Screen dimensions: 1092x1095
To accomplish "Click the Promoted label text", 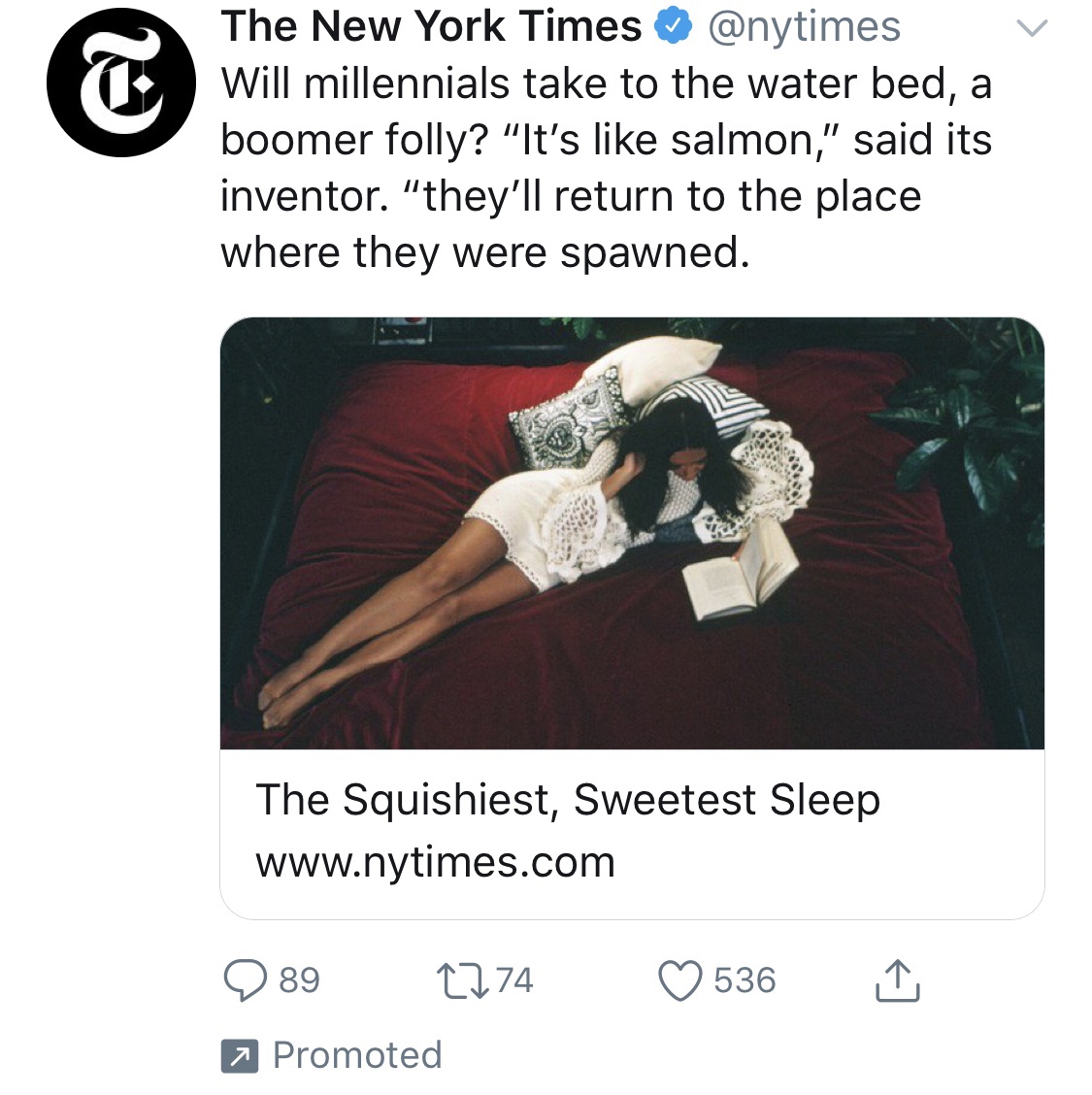I will point(357,1054).
